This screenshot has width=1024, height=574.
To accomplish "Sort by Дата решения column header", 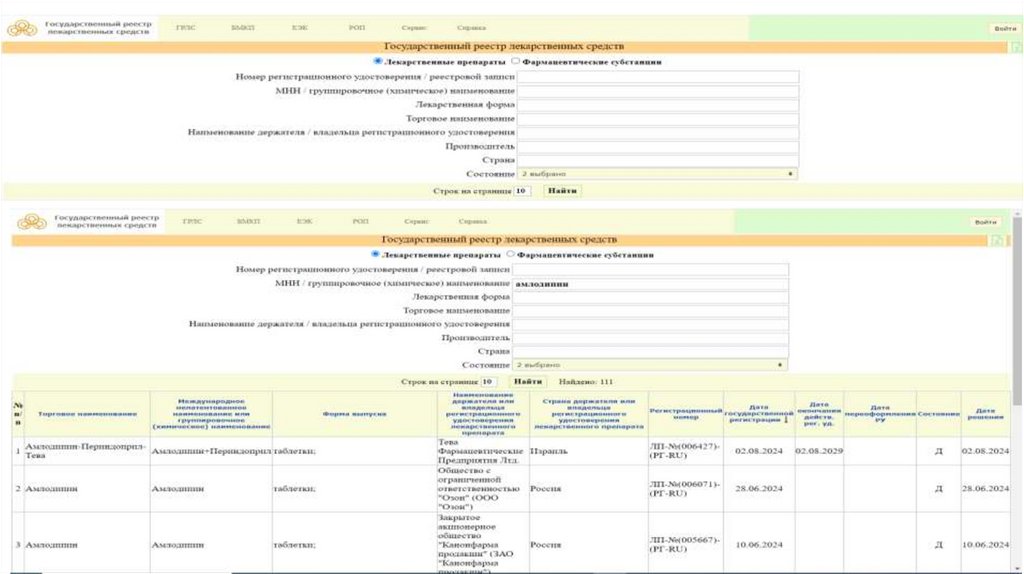I will point(985,414).
